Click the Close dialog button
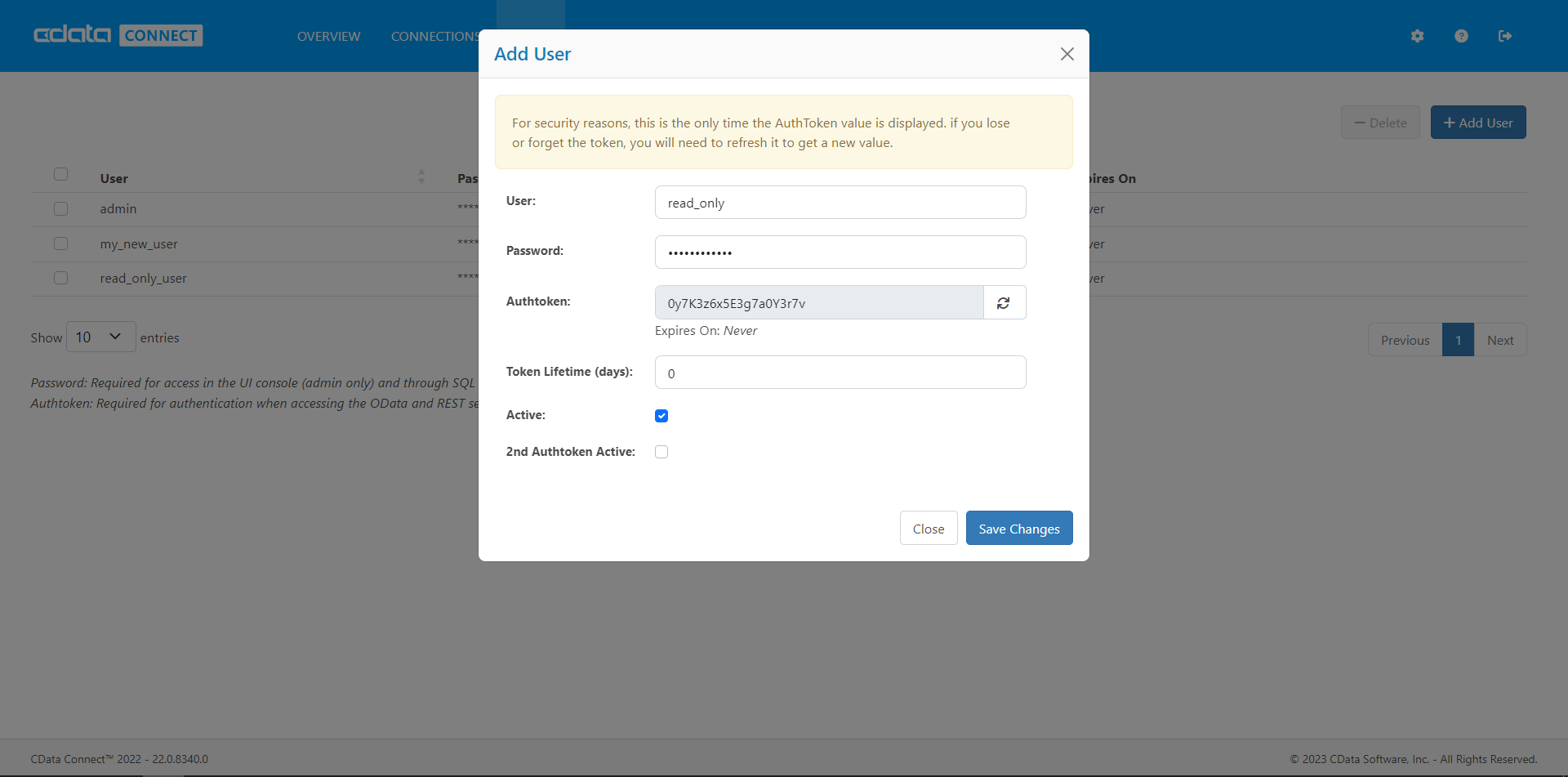This screenshot has width=1568, height=777. click(x=929, y=528)
